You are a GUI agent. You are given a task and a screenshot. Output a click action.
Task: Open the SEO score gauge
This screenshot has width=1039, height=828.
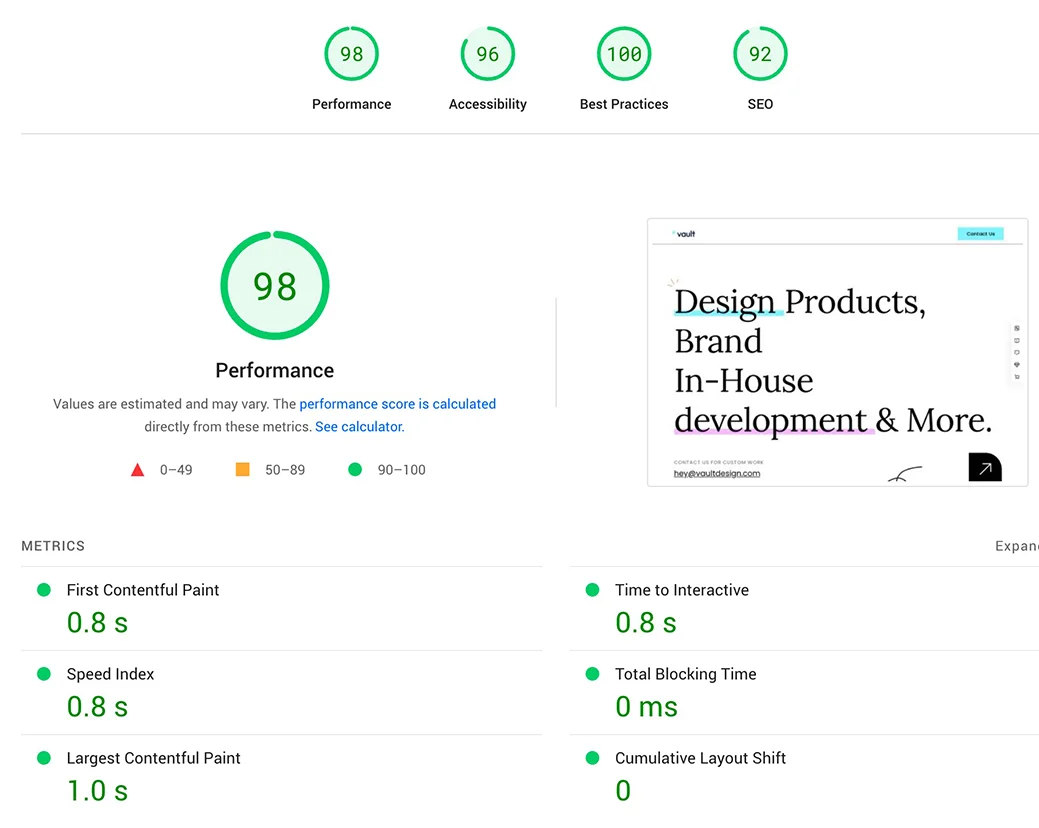760,54
